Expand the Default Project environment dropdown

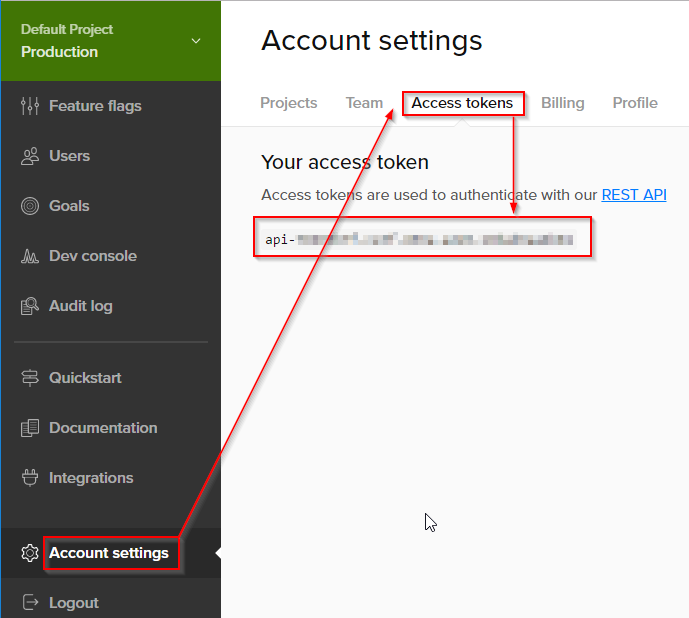coord(196,41)
